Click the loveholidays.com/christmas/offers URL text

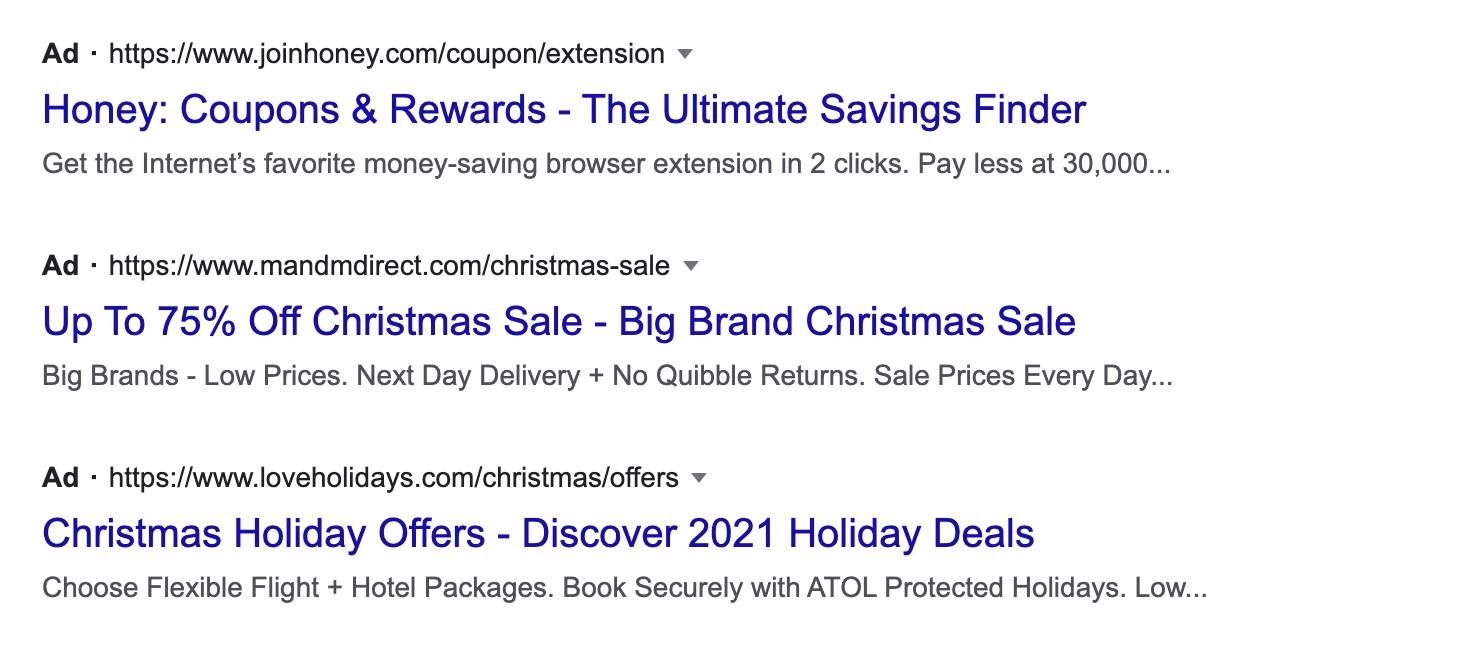393,478
